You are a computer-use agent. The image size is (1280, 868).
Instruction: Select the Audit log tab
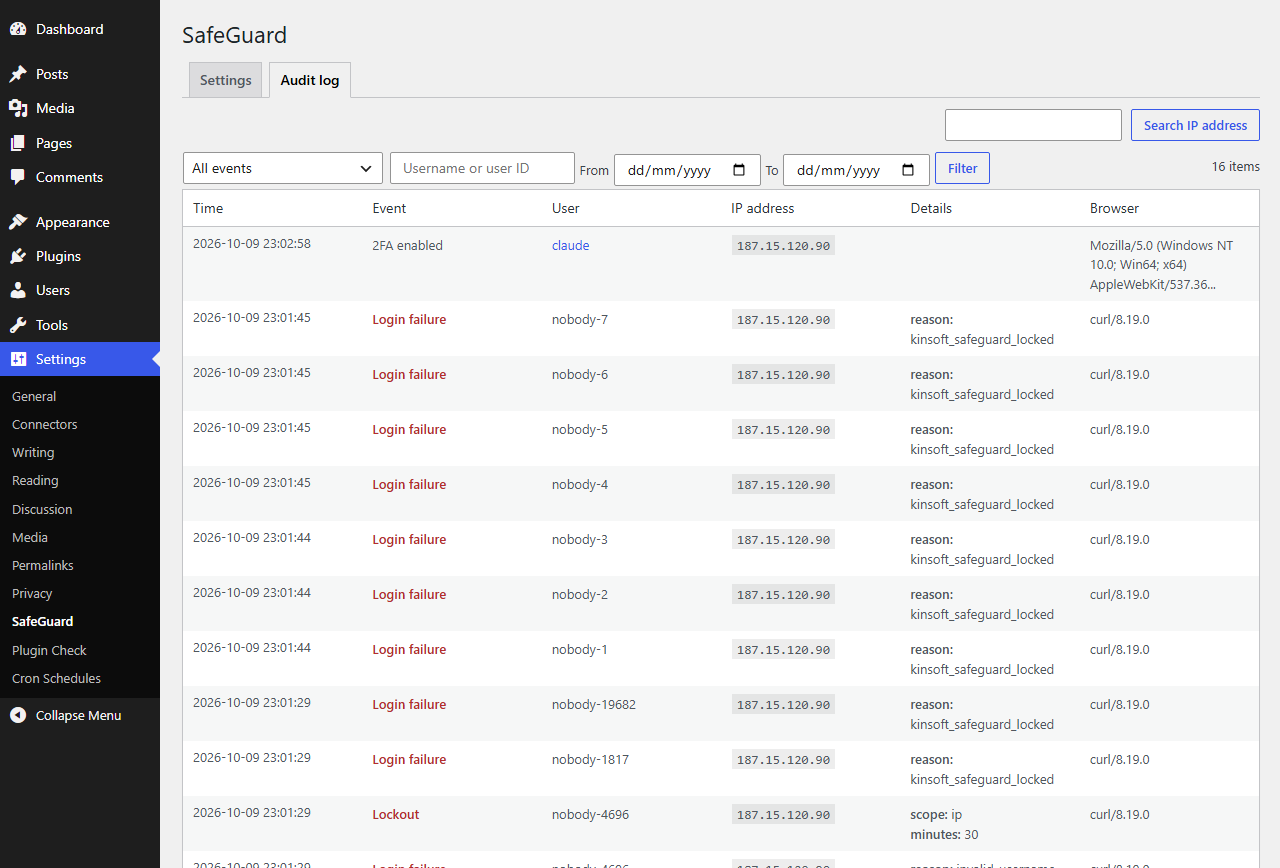click(x=310, y=80)
